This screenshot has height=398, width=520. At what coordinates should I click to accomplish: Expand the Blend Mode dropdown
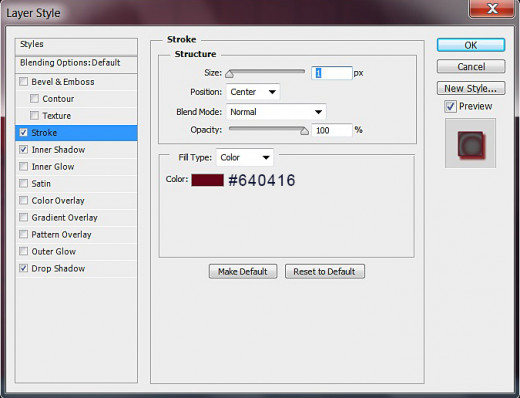click(276, 112)
